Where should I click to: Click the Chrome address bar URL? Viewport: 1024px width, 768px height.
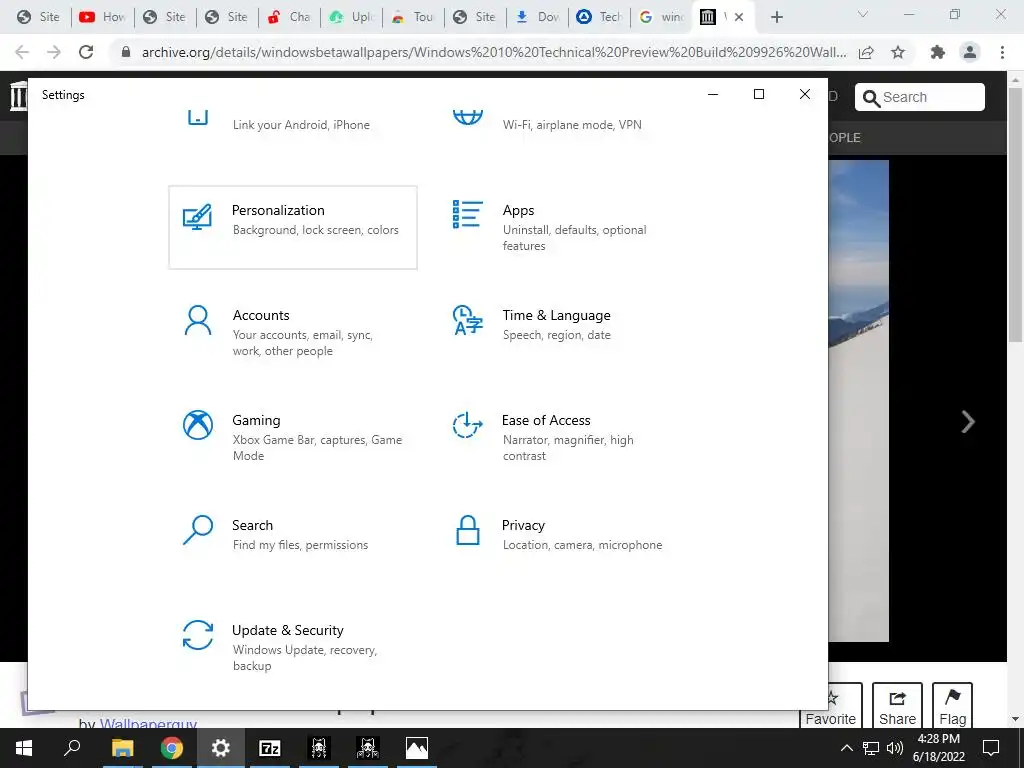(x=494, y=52)
